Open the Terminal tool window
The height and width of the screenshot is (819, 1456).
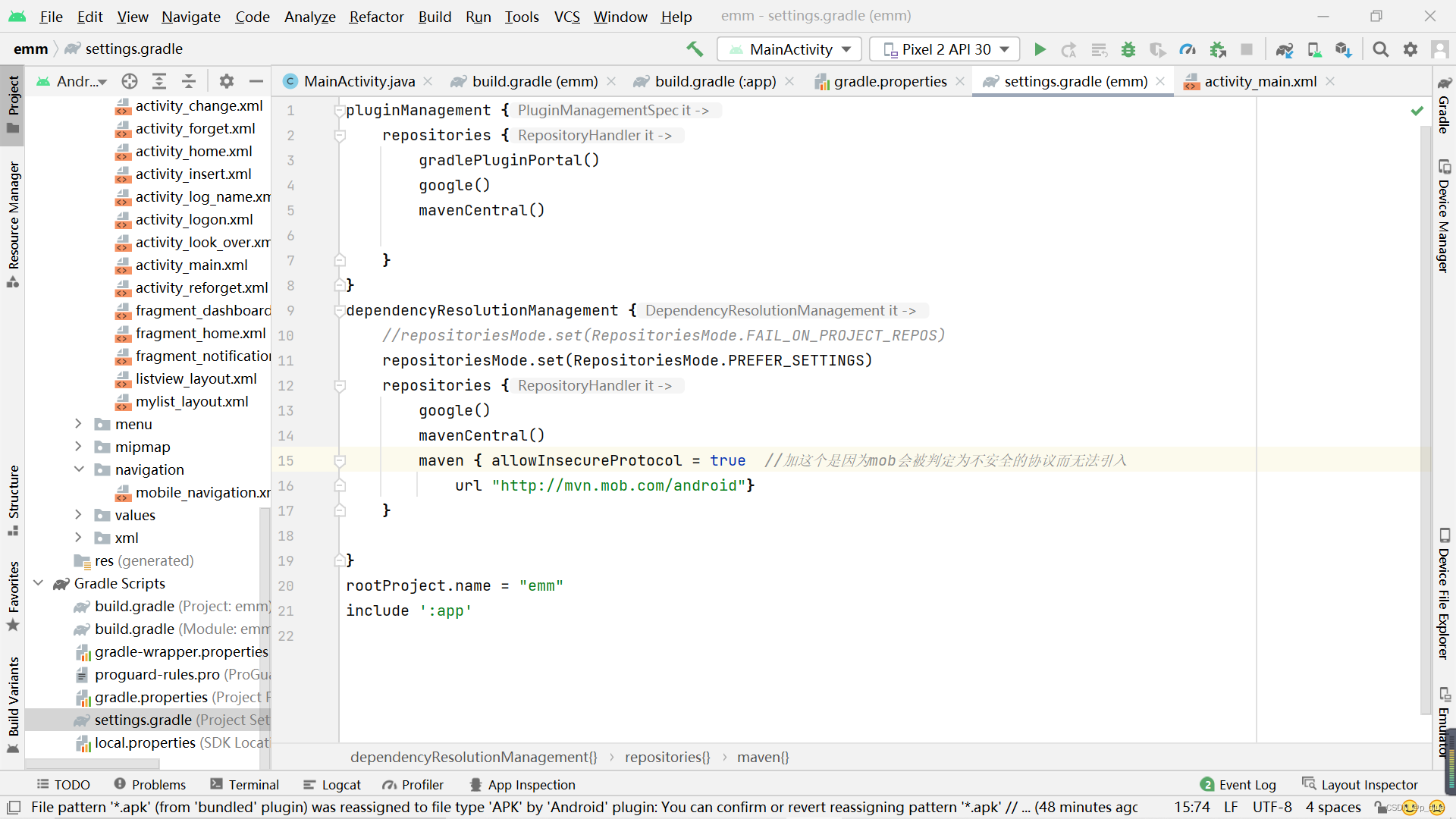pyautogui.click(x=245, y=785)
